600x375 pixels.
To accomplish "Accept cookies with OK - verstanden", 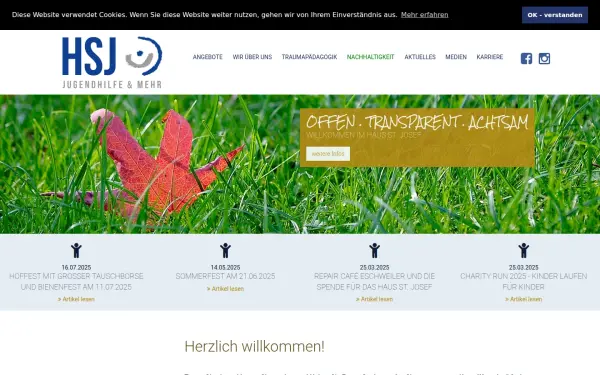I will pyautogui.click(x=554, y=15).
